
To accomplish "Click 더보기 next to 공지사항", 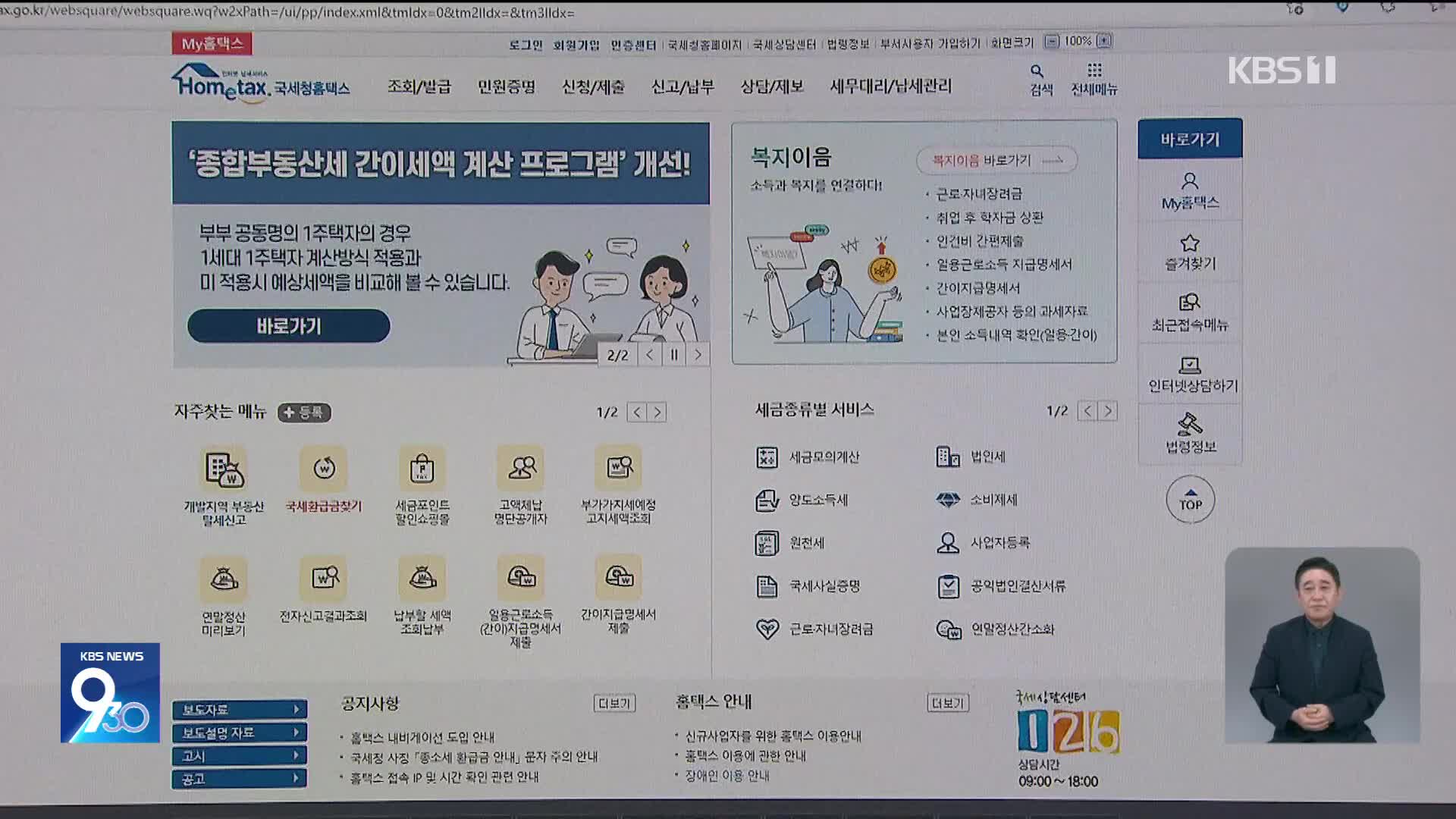I will [614, 704].
